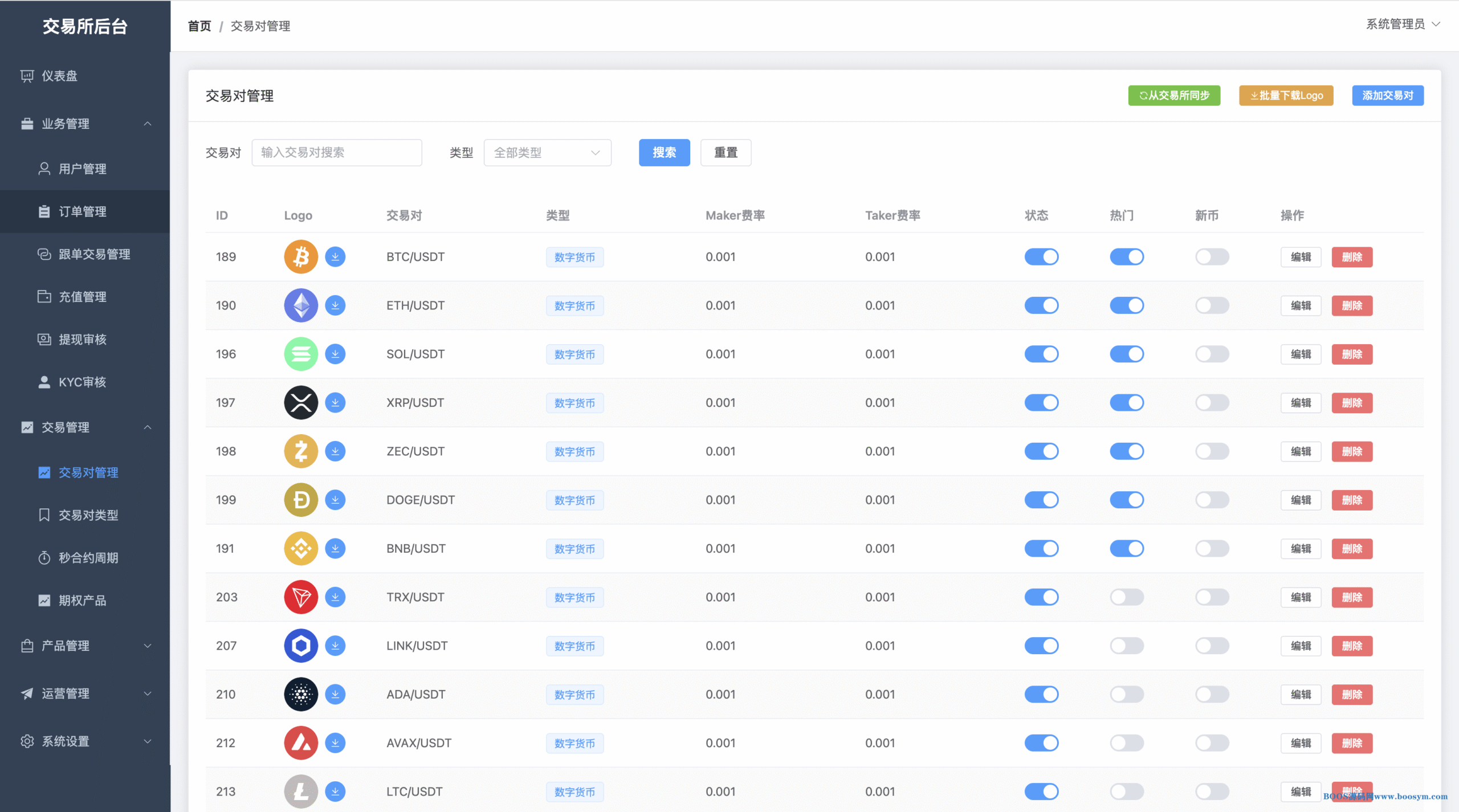The width and height of the screenshot is (1459, 812).
Task: Turn on the 新币 switch for ETH/USDT
Action: click(1212, 305)
